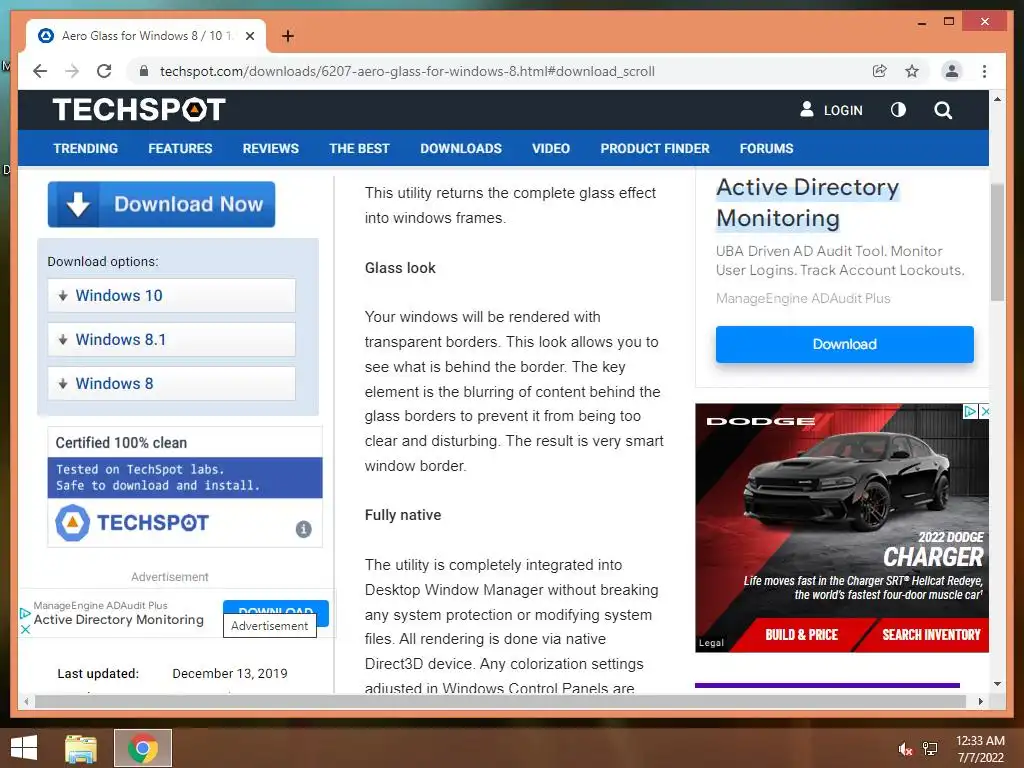Viewport: 1024px width, 768px height.
Task: Click the 'Glass look' heading
Action: (400, 268)
